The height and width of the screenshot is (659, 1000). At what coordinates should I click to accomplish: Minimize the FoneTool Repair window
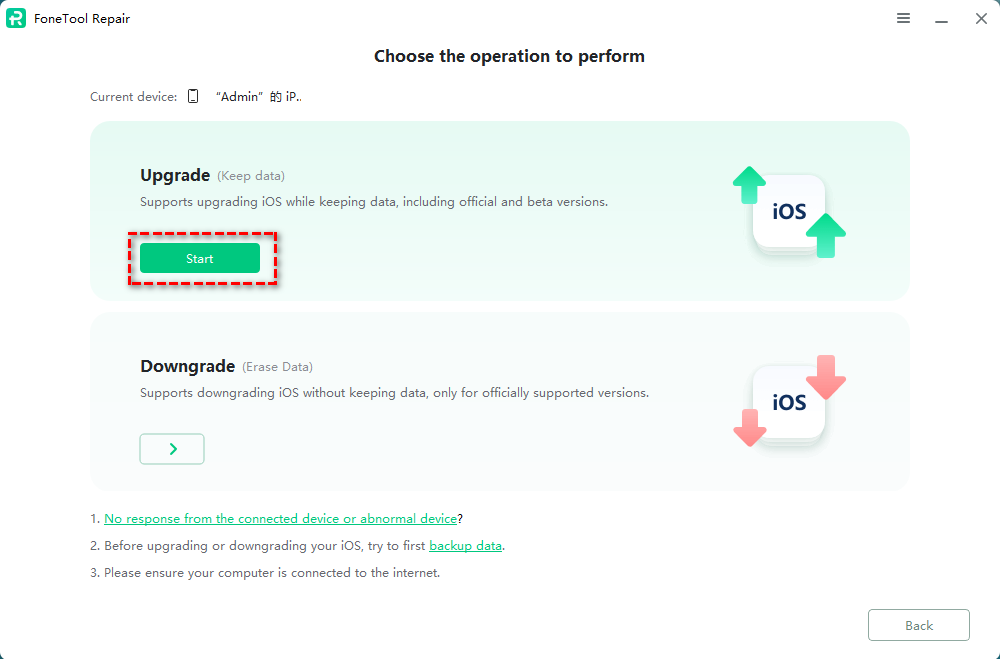coord(941,19)
